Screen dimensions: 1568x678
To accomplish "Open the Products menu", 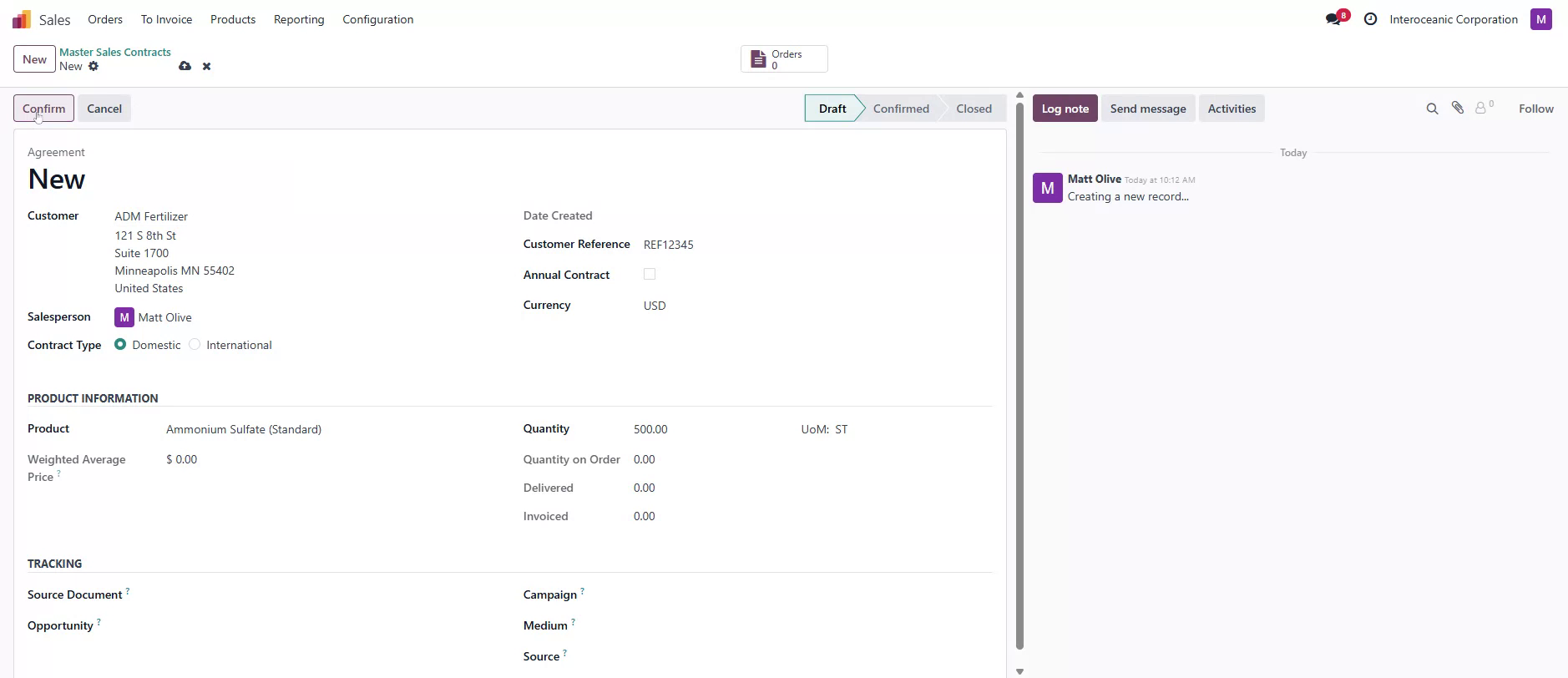I will (x=233, y=19).
